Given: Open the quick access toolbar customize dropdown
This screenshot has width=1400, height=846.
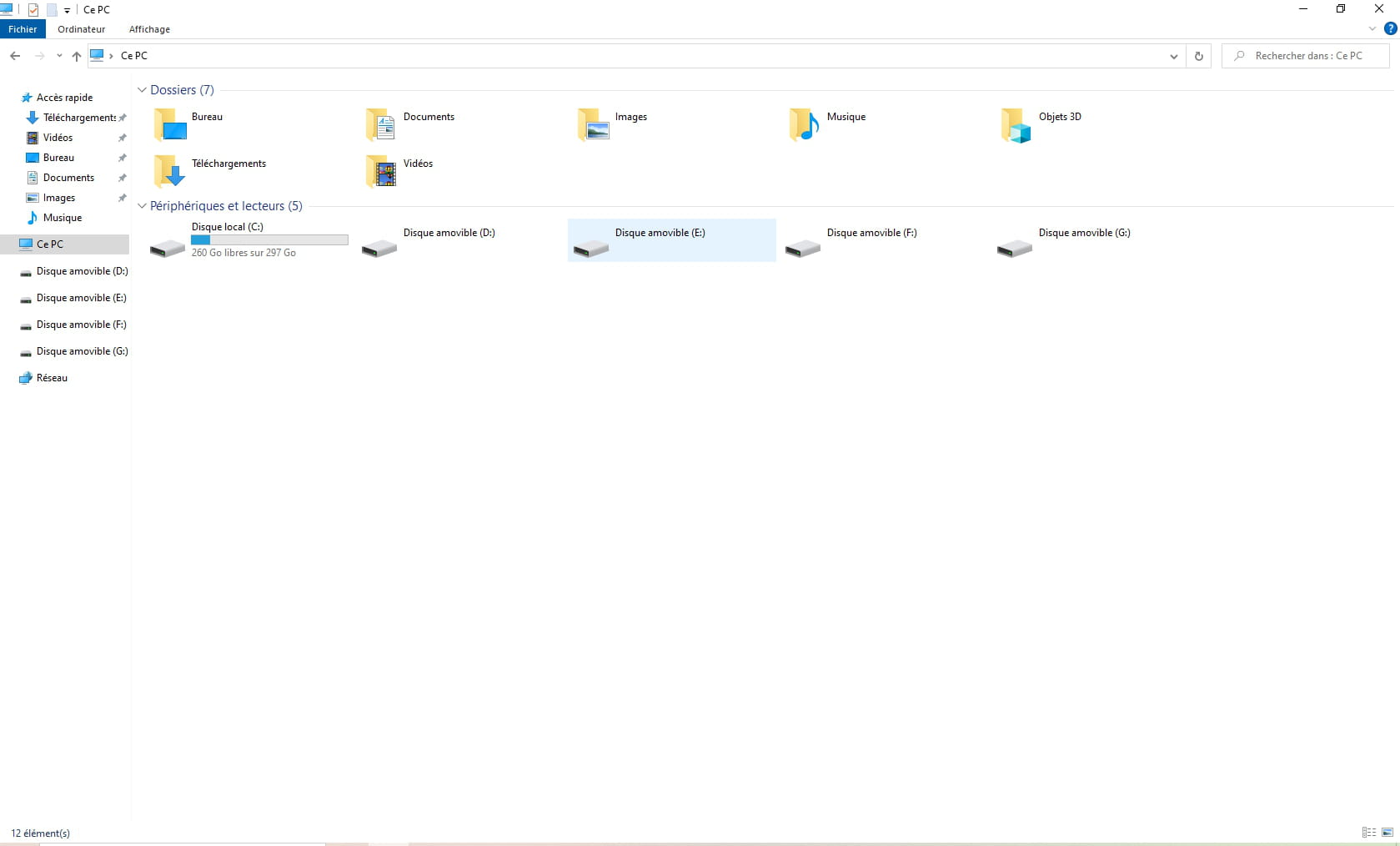Looking at the screenshot, I should [67, 11].
